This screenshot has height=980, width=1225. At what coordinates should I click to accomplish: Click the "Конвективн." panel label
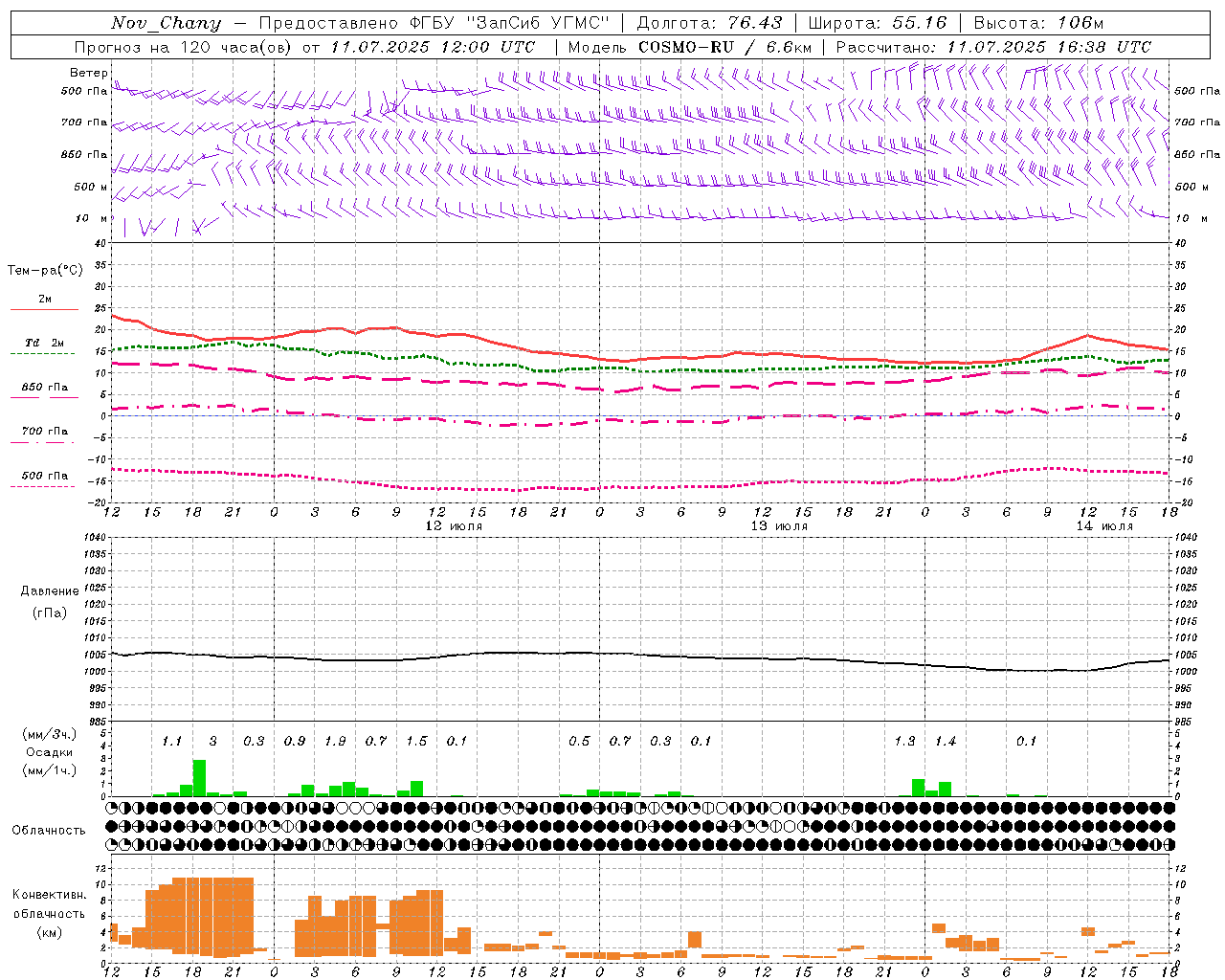(x=49, y=895)
